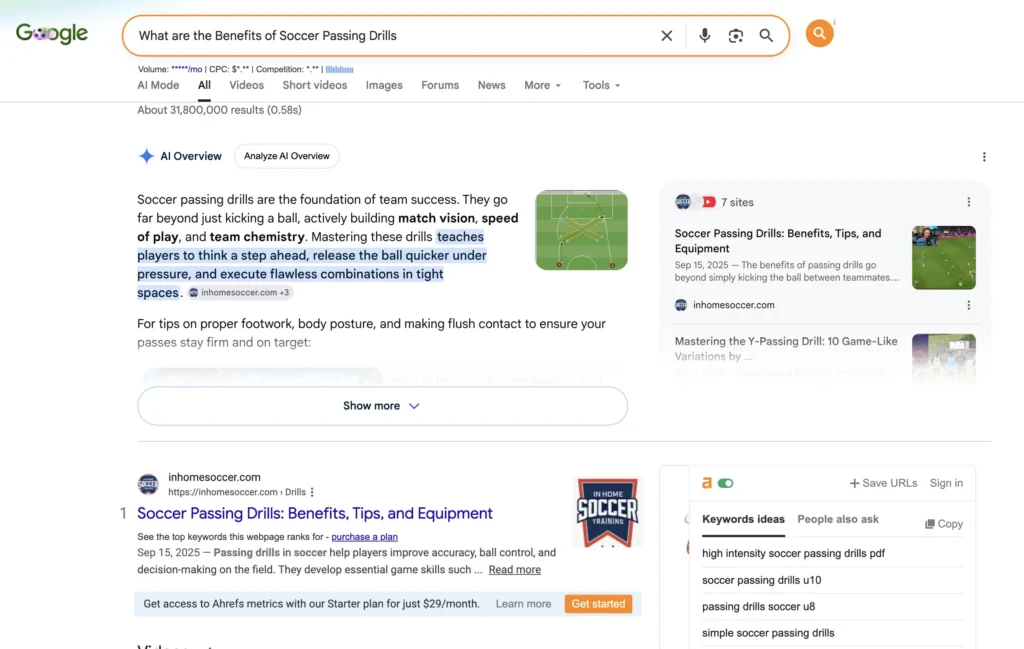Screen dimensions: 1024x649
Task: Open sidebar article Soccer Passing Drills: Benefits
Action: pyautogui.click(x=778, y=241)
